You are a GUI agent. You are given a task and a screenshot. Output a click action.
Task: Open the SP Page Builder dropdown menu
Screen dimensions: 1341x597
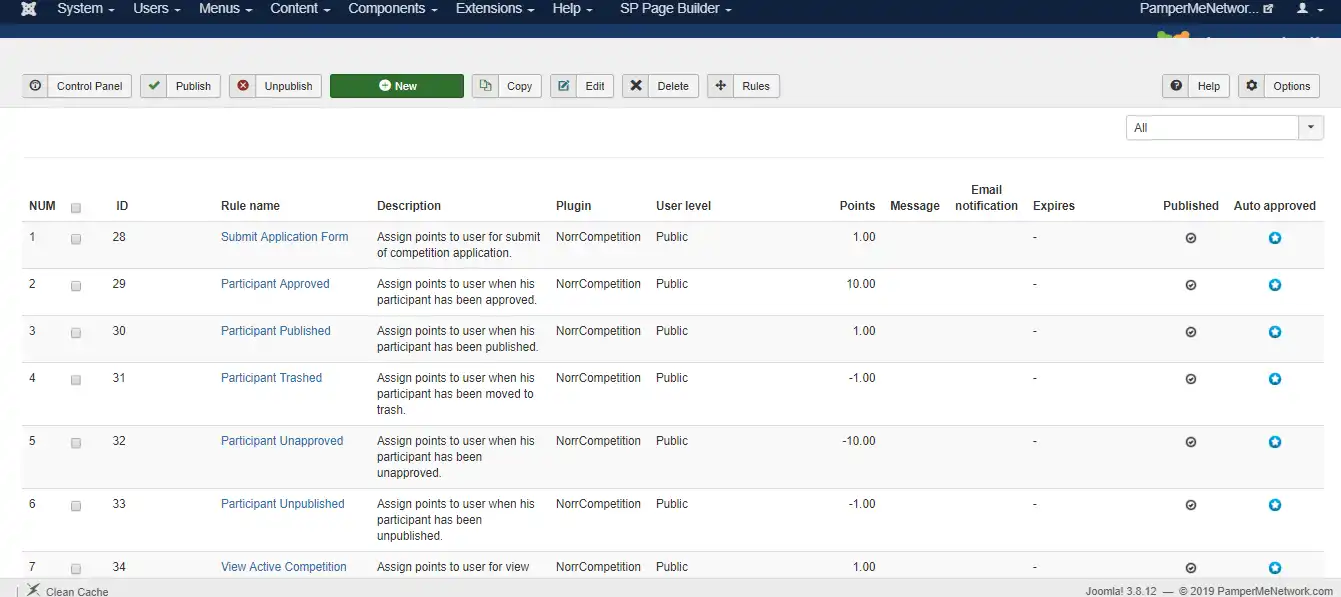pos(675,9)
